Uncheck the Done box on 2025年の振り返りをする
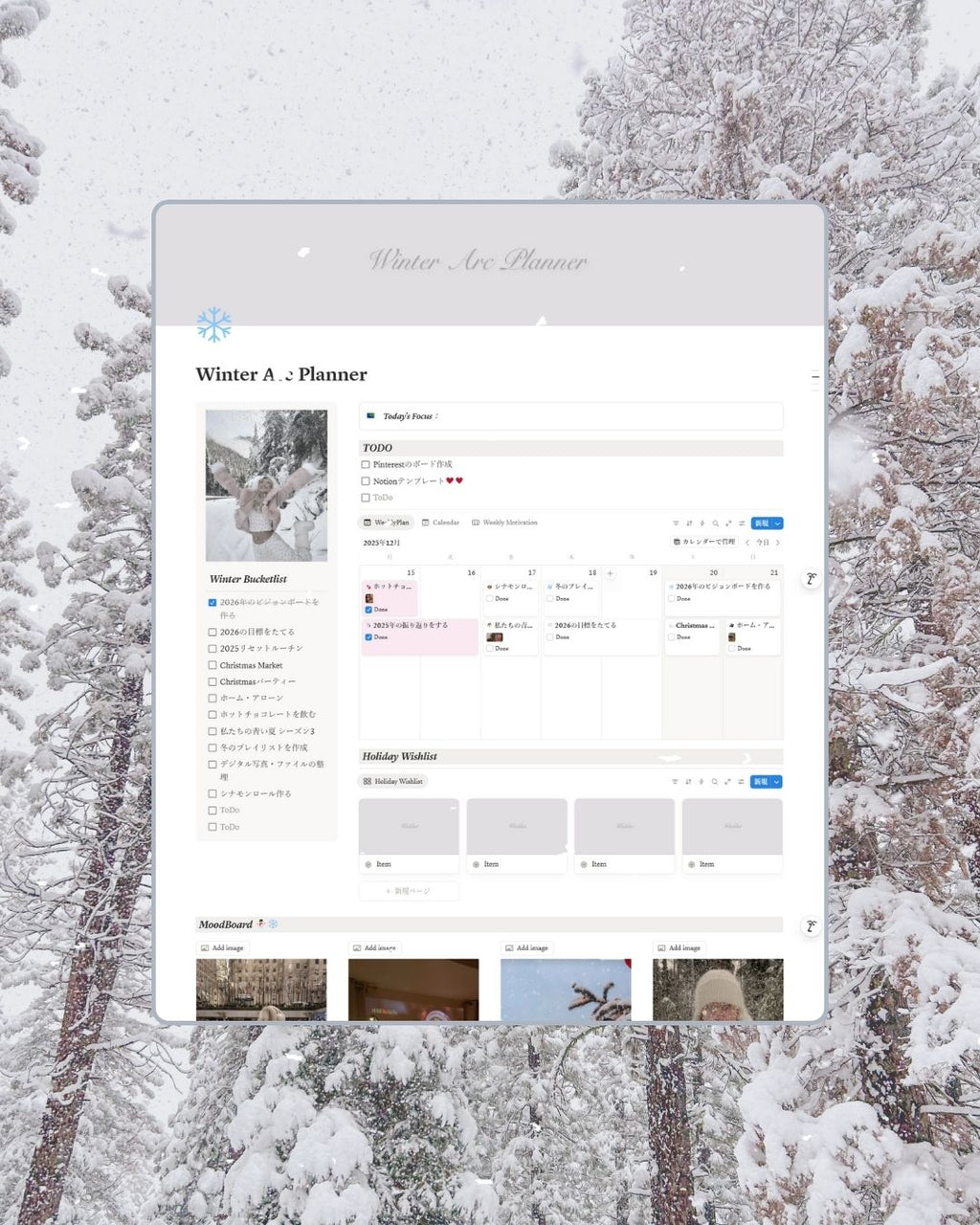The width and height of the screenshot is (980, 1225). coord(368,637)
